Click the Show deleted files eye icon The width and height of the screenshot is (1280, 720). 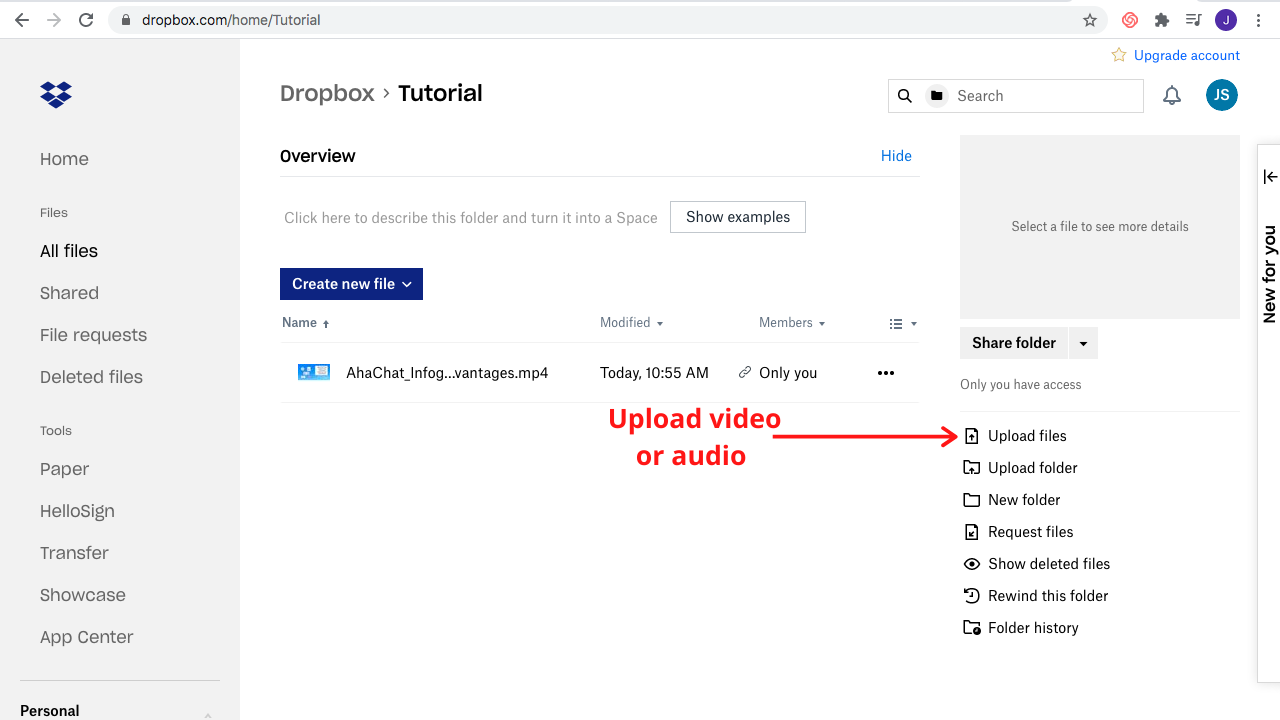click(971, 564)
